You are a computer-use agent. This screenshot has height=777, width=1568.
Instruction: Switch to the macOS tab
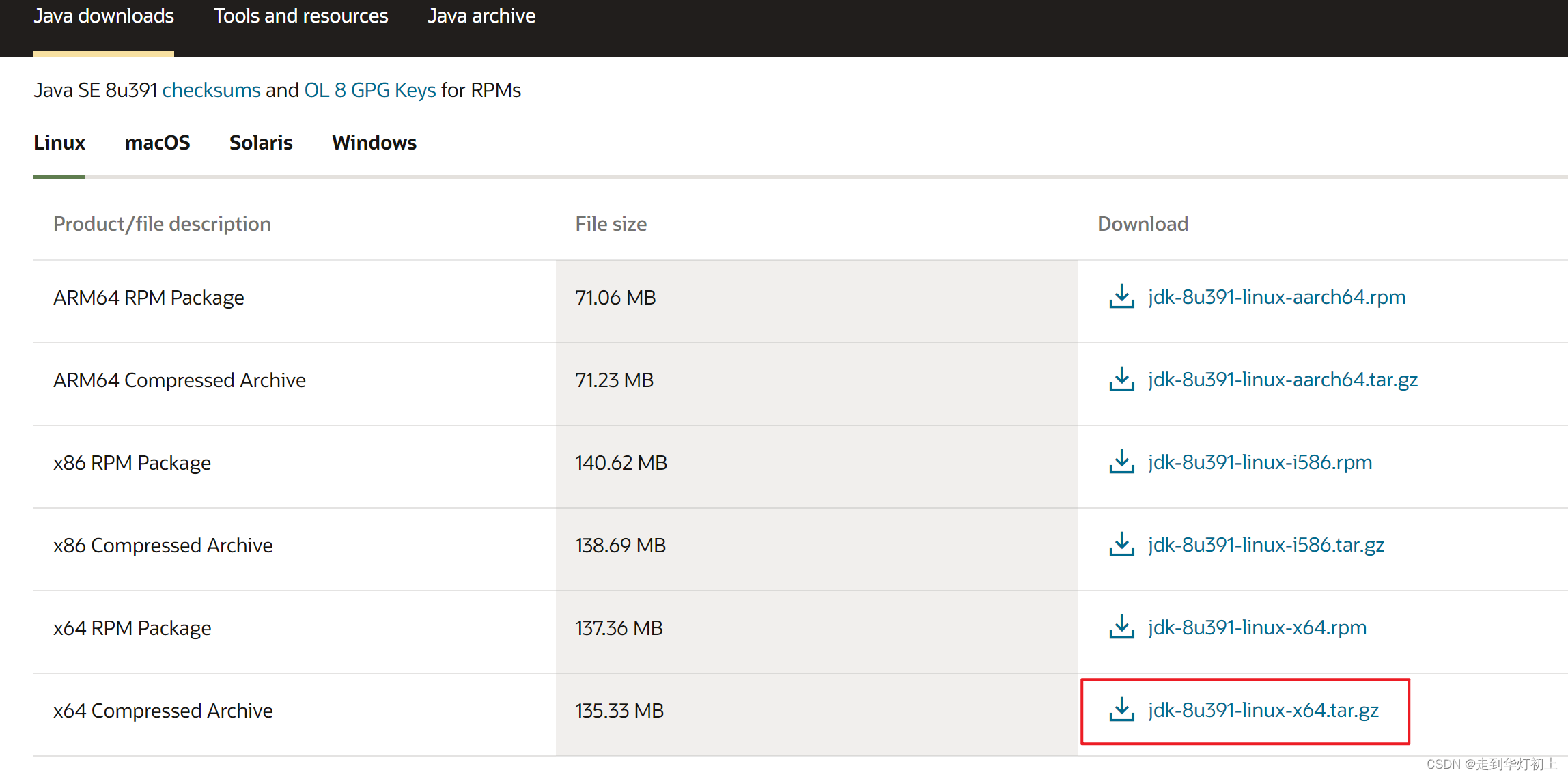click(157, 143)
